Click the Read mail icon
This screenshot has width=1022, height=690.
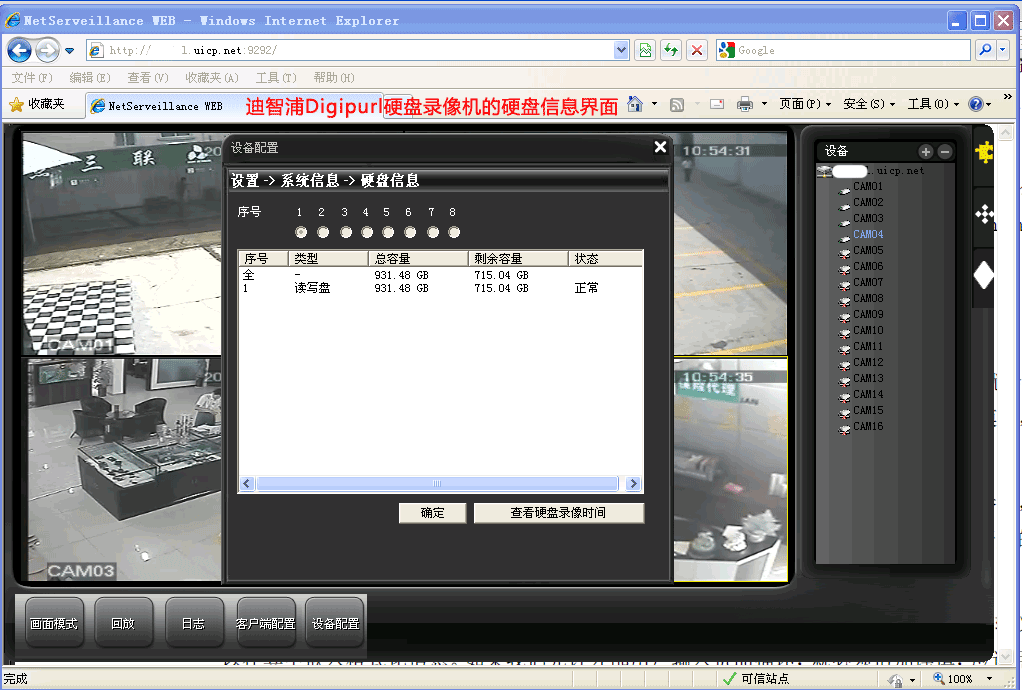(717, 104)
